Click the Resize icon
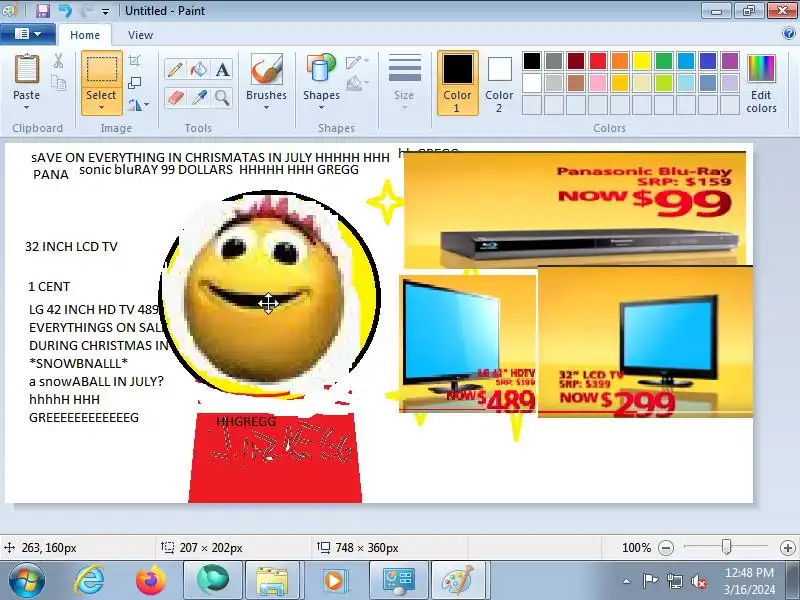 pyautogui.click(x=135, y=83)
